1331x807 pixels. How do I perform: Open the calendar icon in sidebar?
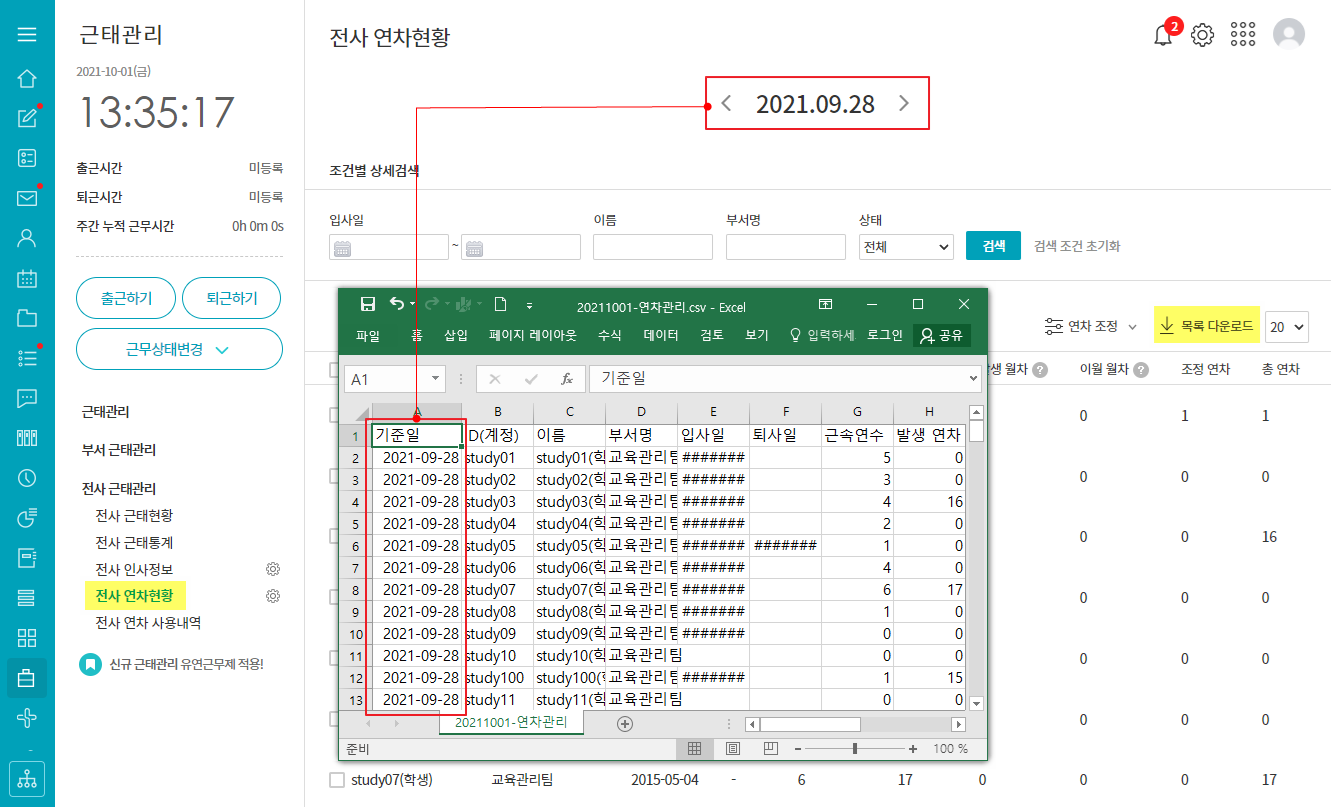pos(27,278)
